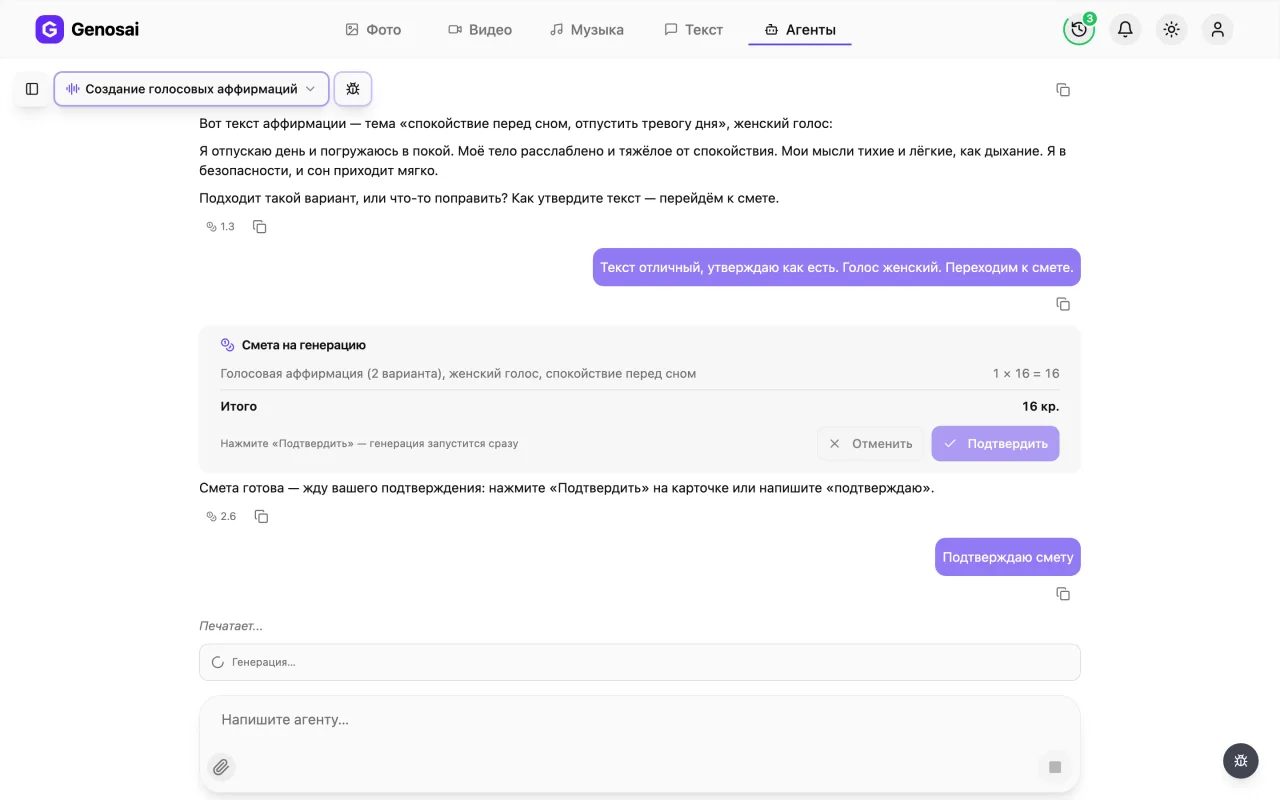Focus the "Напишите агенту..." message field
Screen dimensions: 1280x800
pyautogui.click(x=640, y=720)
